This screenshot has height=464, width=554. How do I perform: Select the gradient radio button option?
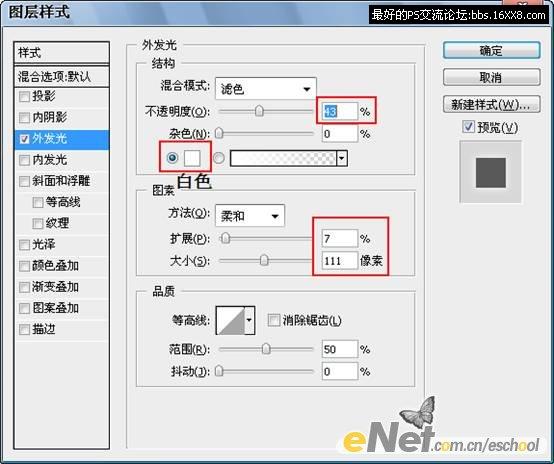coord(219,158)
